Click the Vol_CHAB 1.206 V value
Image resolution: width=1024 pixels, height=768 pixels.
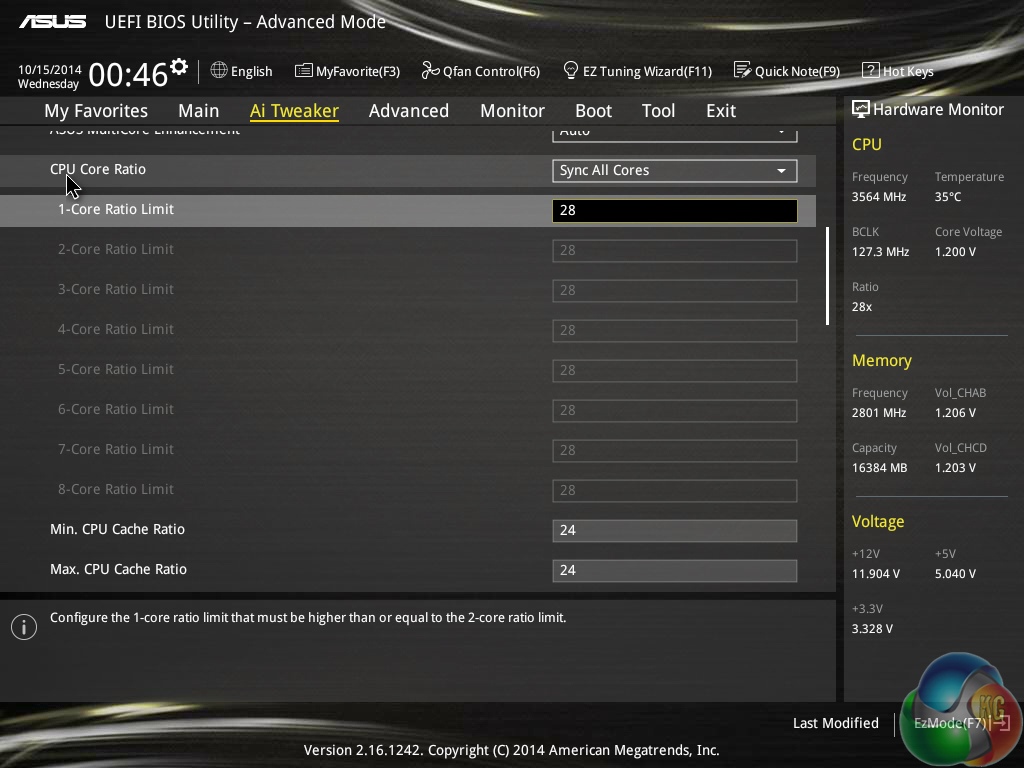[x=955, y=413]
